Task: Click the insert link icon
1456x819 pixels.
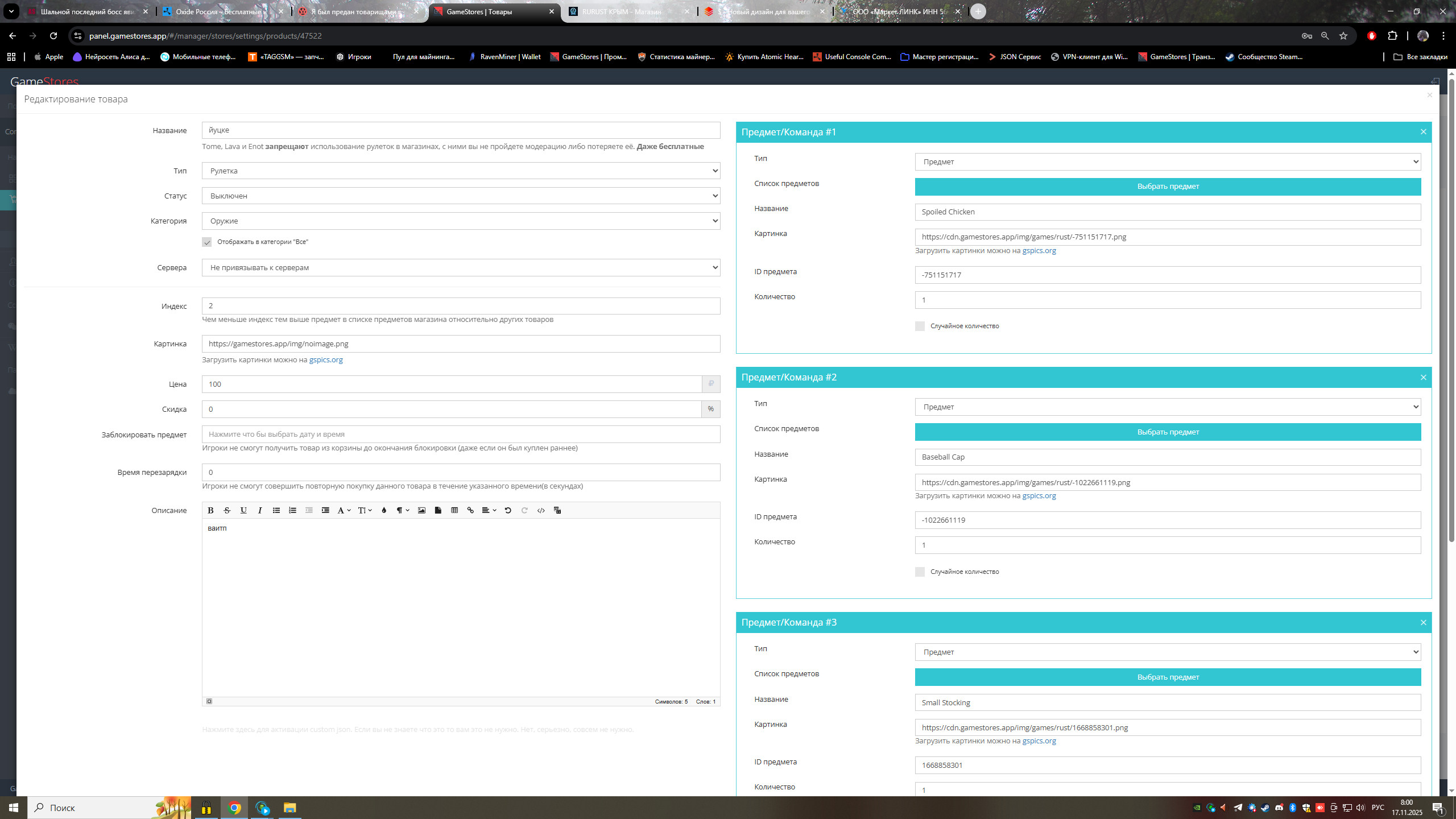Action: tap(470, 510)
